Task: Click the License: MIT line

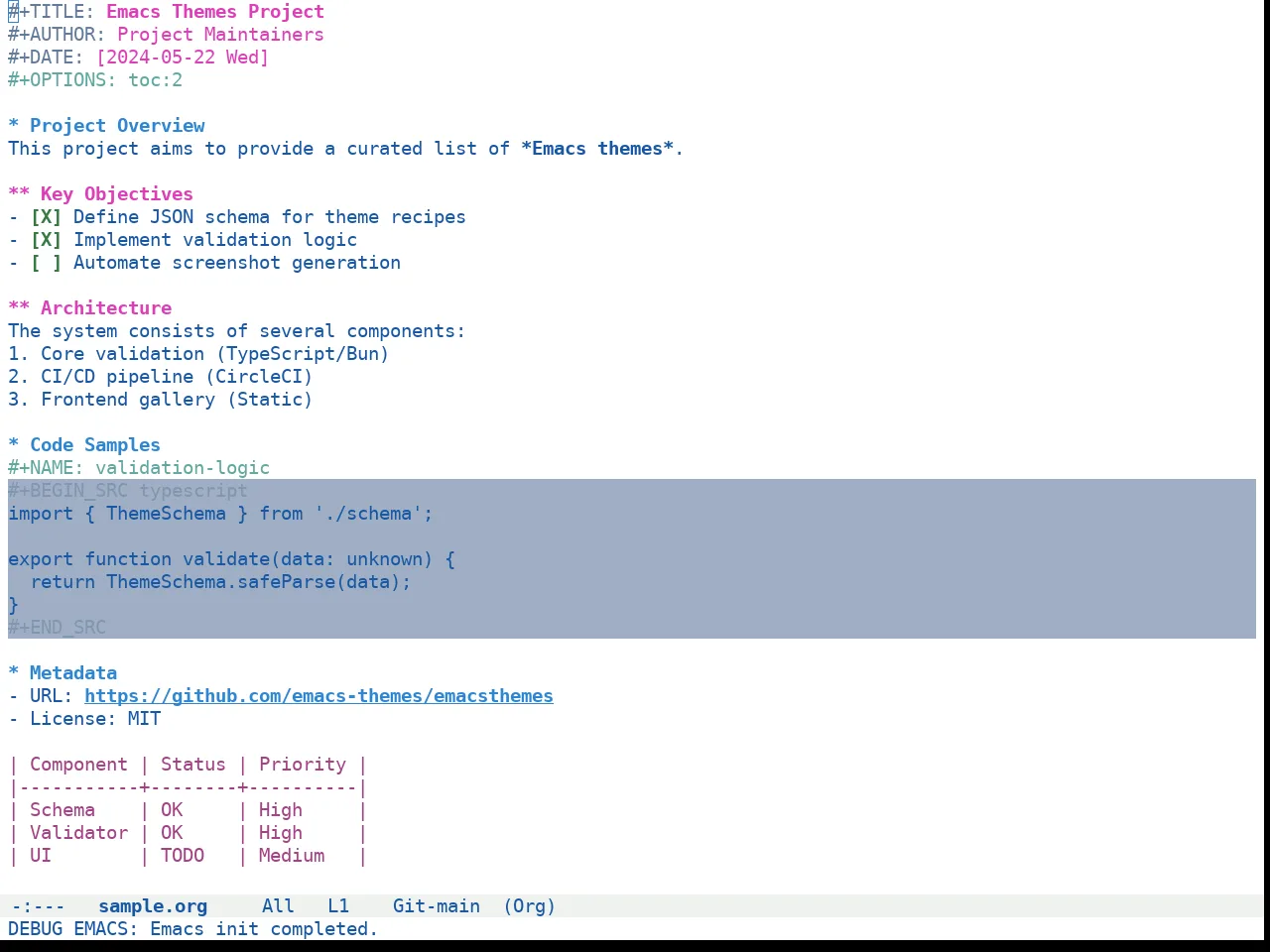Action: 84,719
